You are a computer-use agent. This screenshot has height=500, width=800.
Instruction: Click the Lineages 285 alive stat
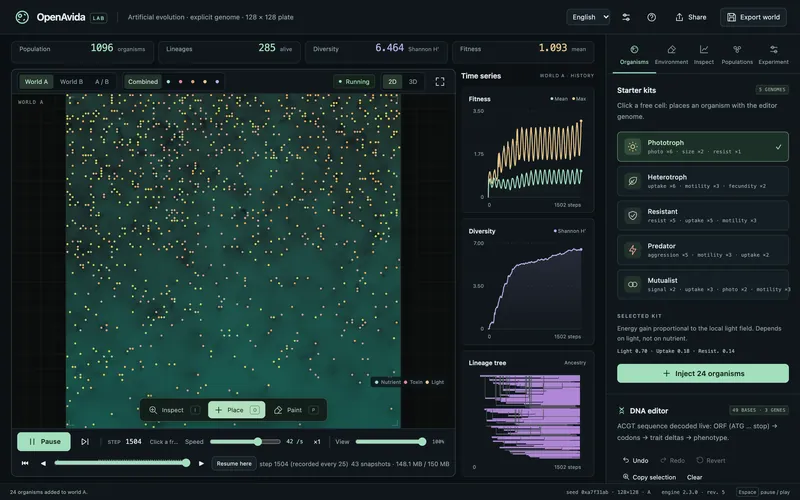tap(229, 52)
